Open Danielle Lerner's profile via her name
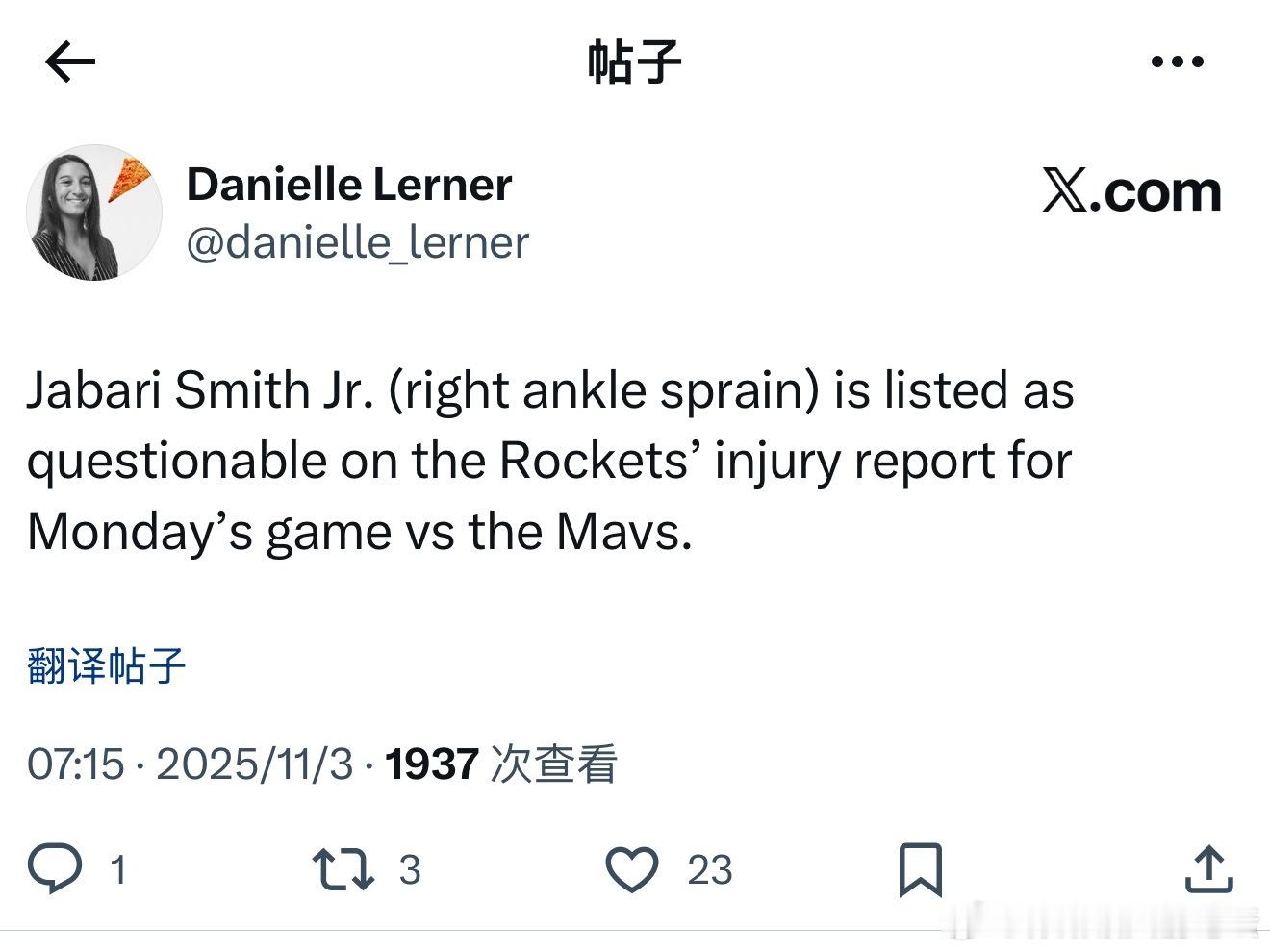The width and height of the screenshot is (1270, 952). (x=349, y=184)
